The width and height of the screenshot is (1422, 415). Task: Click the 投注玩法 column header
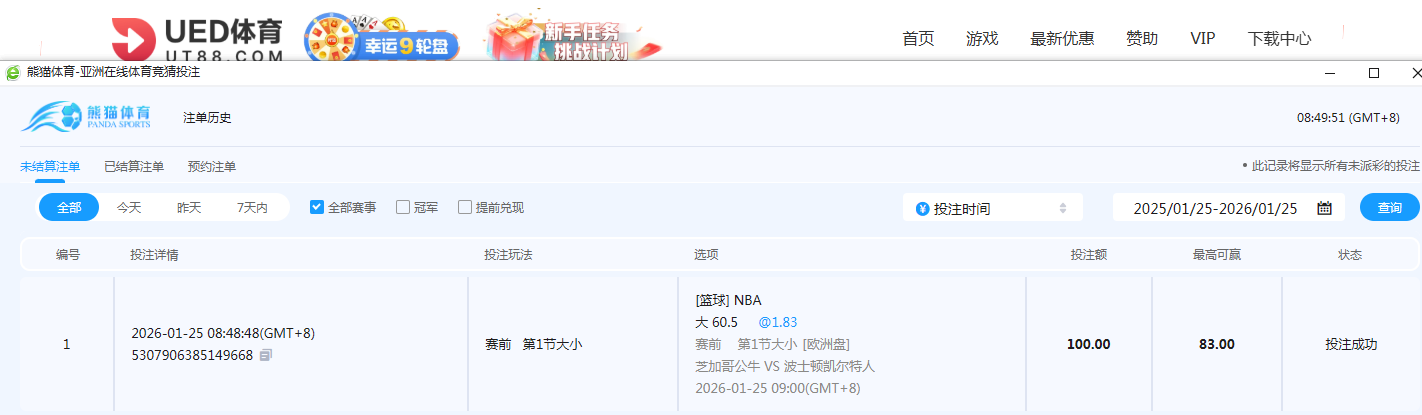[508, 255]
